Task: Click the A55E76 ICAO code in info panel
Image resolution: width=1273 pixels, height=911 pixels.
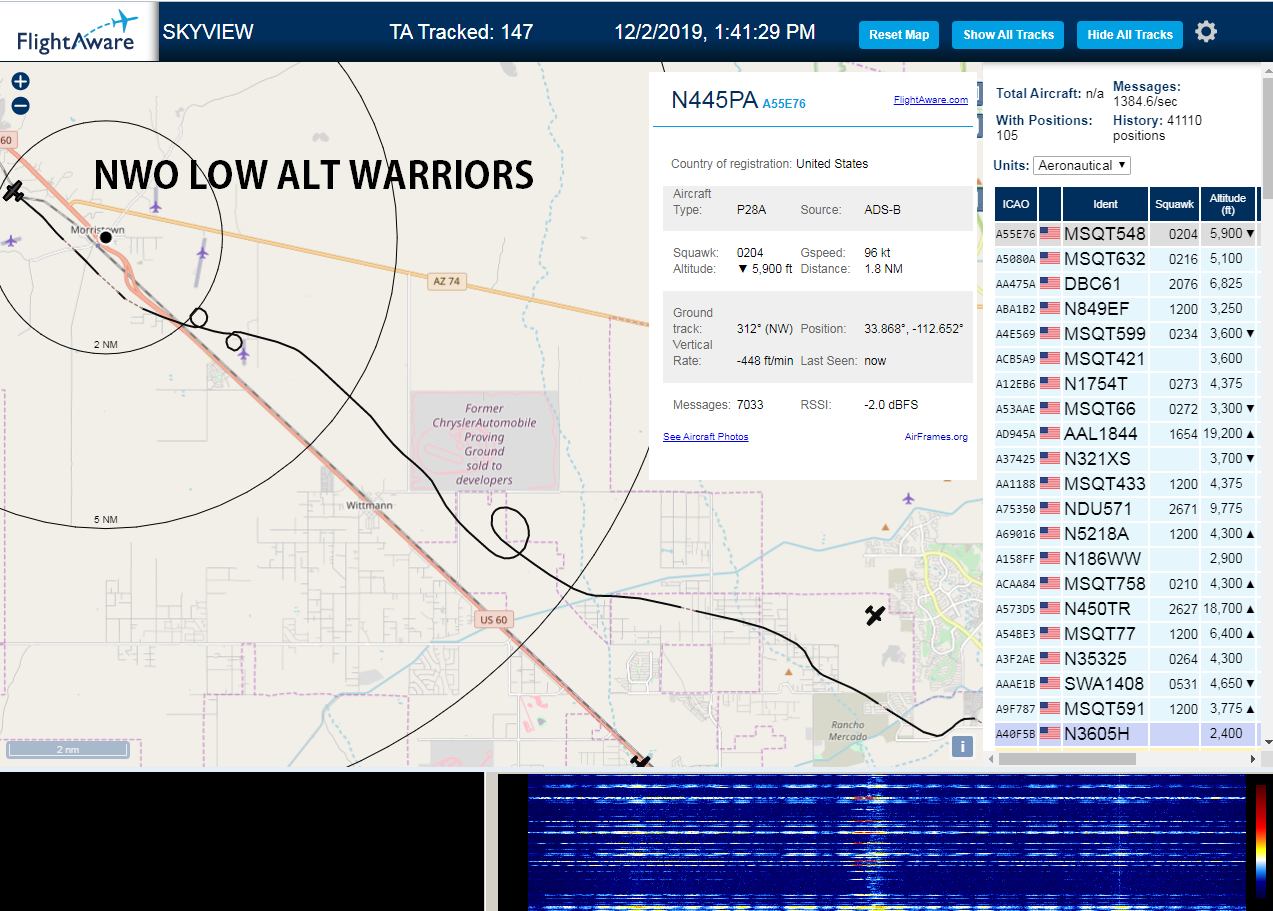Action: click(x=784, y=103)
